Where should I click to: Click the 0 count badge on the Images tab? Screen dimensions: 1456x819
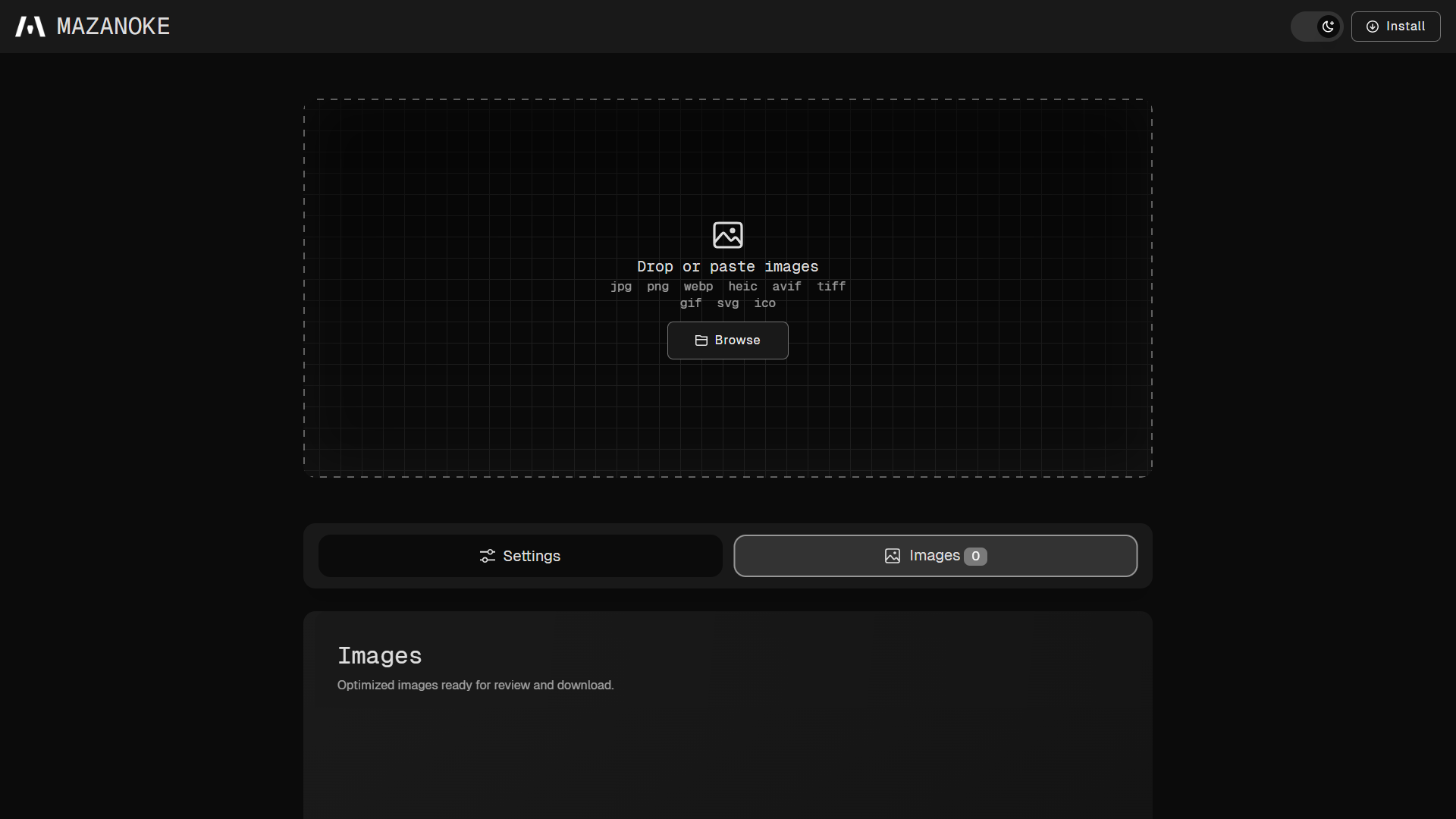point(975,557)
